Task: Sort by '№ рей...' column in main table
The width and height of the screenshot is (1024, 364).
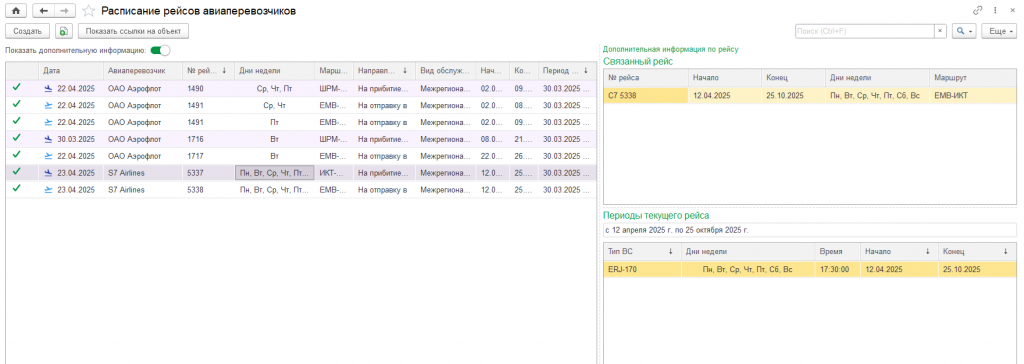Action: 207,70
